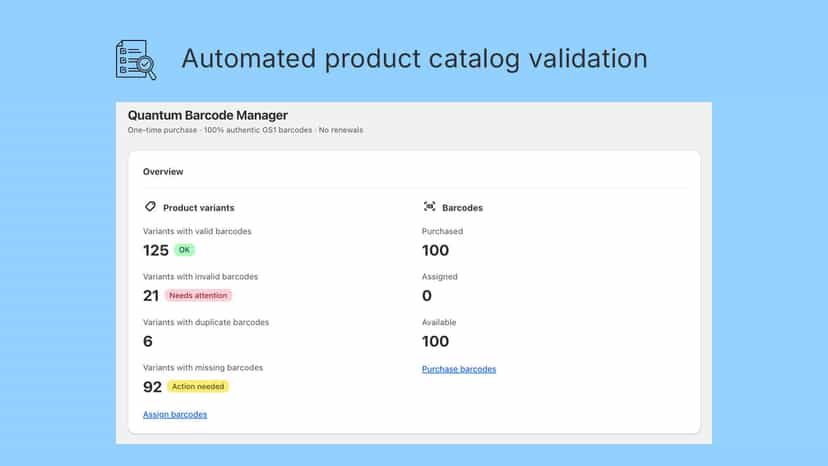828x466 pixels.
Task: Click the missing barcodes count 92
Action: point(152,387)
